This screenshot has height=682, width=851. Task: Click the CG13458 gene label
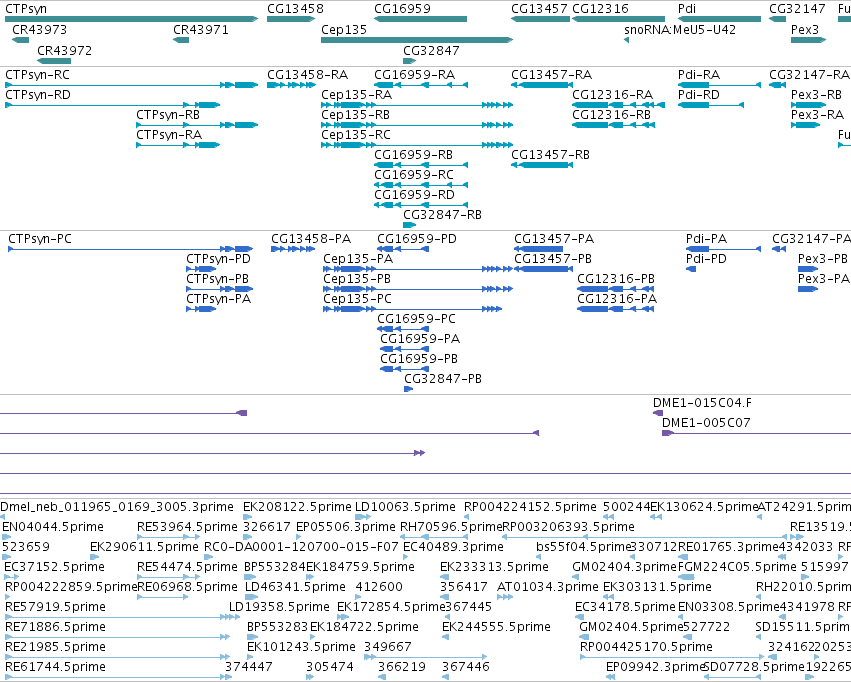[x=295, y=9]
